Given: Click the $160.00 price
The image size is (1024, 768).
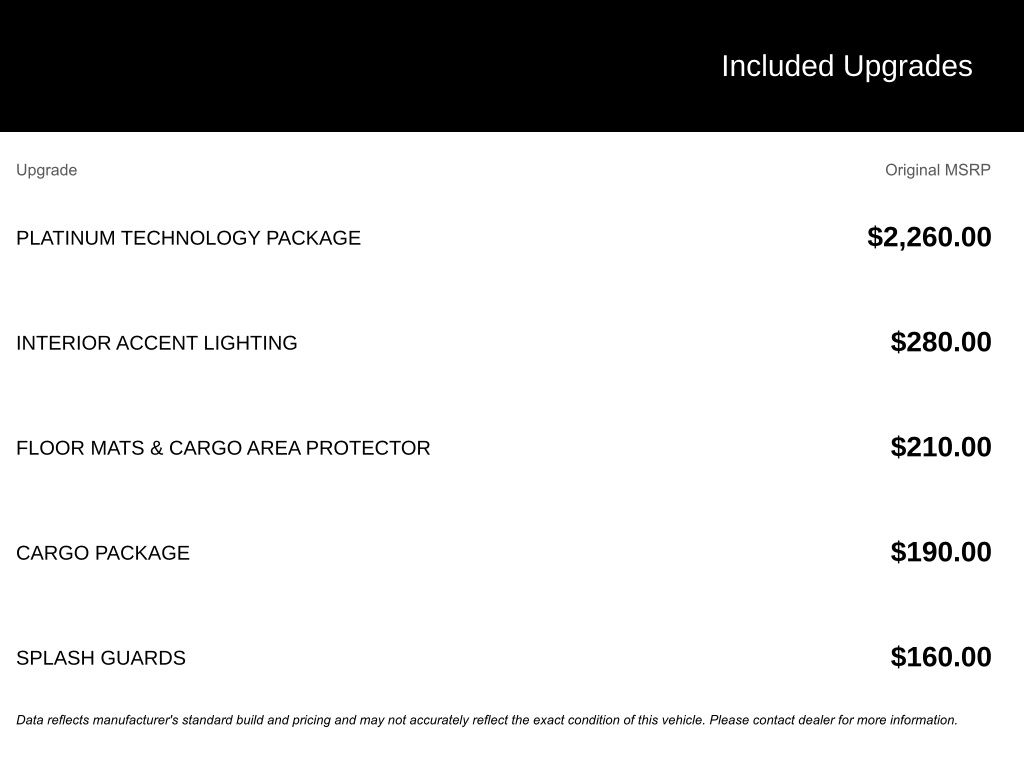Looking at the screenshot, I should coord(940,657).
